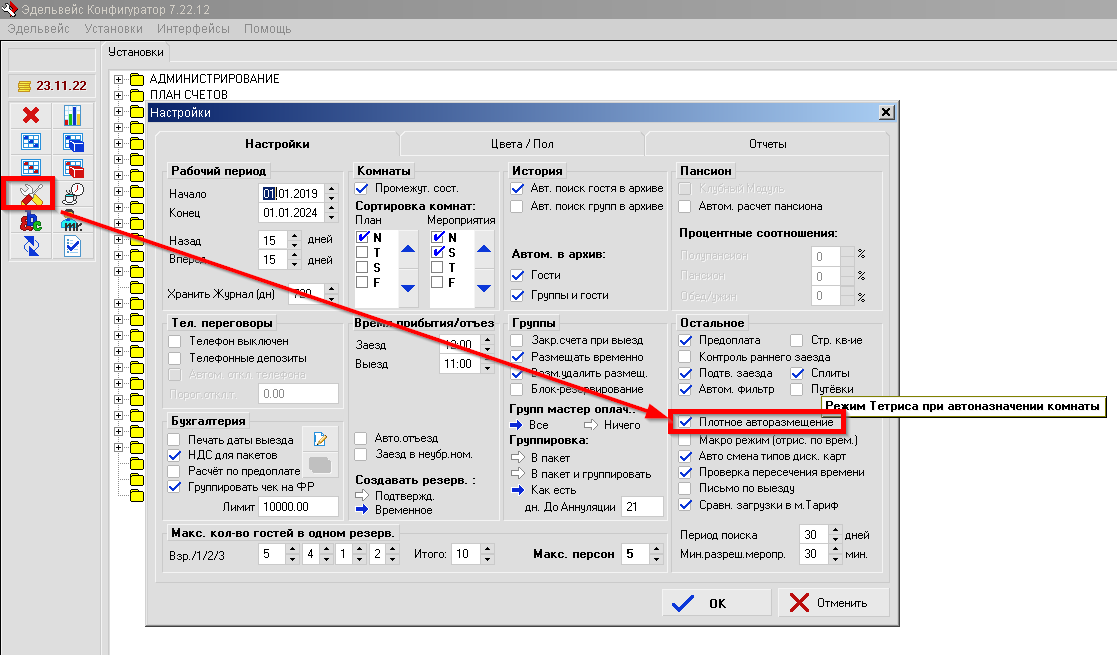Uncheck 'НДС для пакетов' checkbox

[x=175, y=455]
